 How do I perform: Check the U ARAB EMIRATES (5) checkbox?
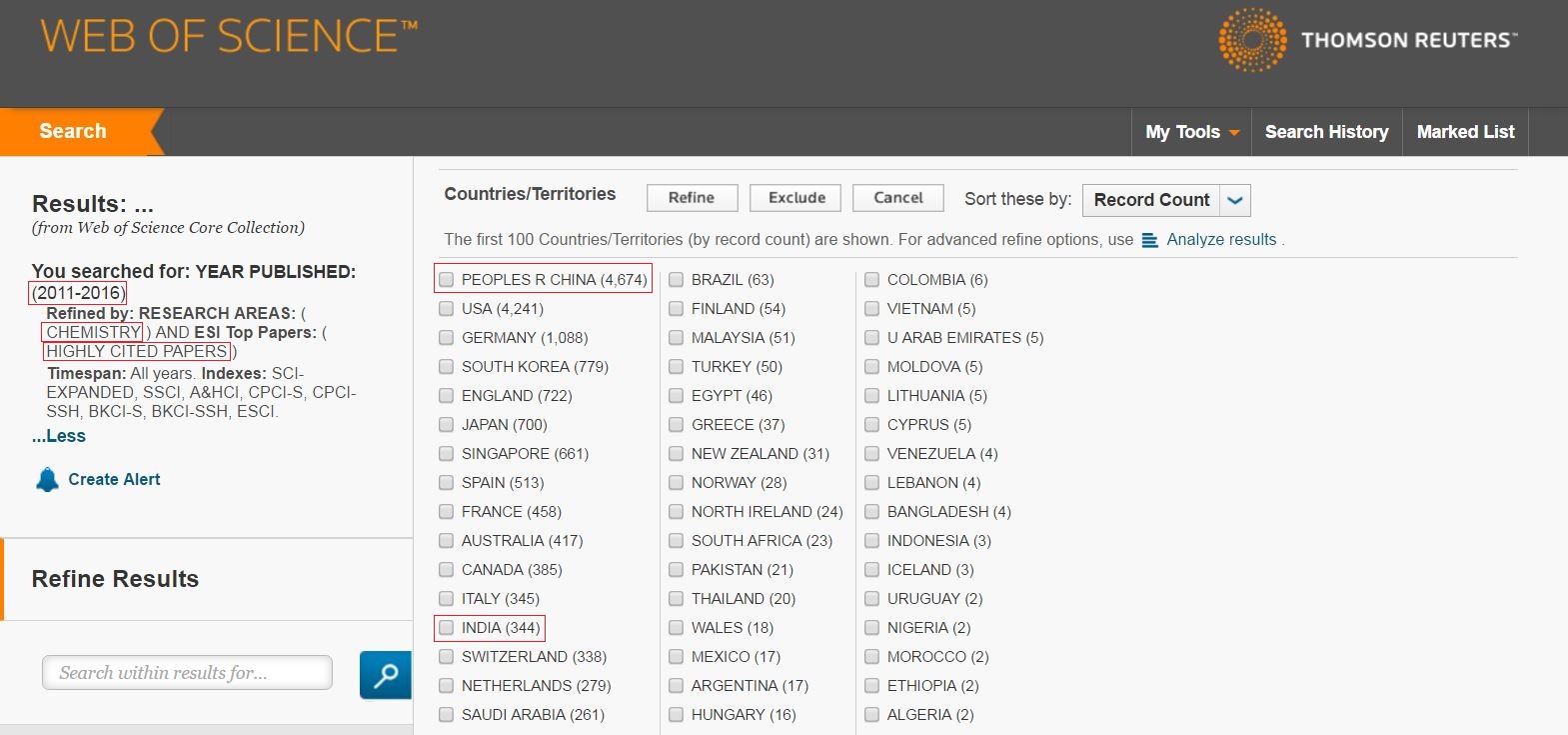point(872,338)
